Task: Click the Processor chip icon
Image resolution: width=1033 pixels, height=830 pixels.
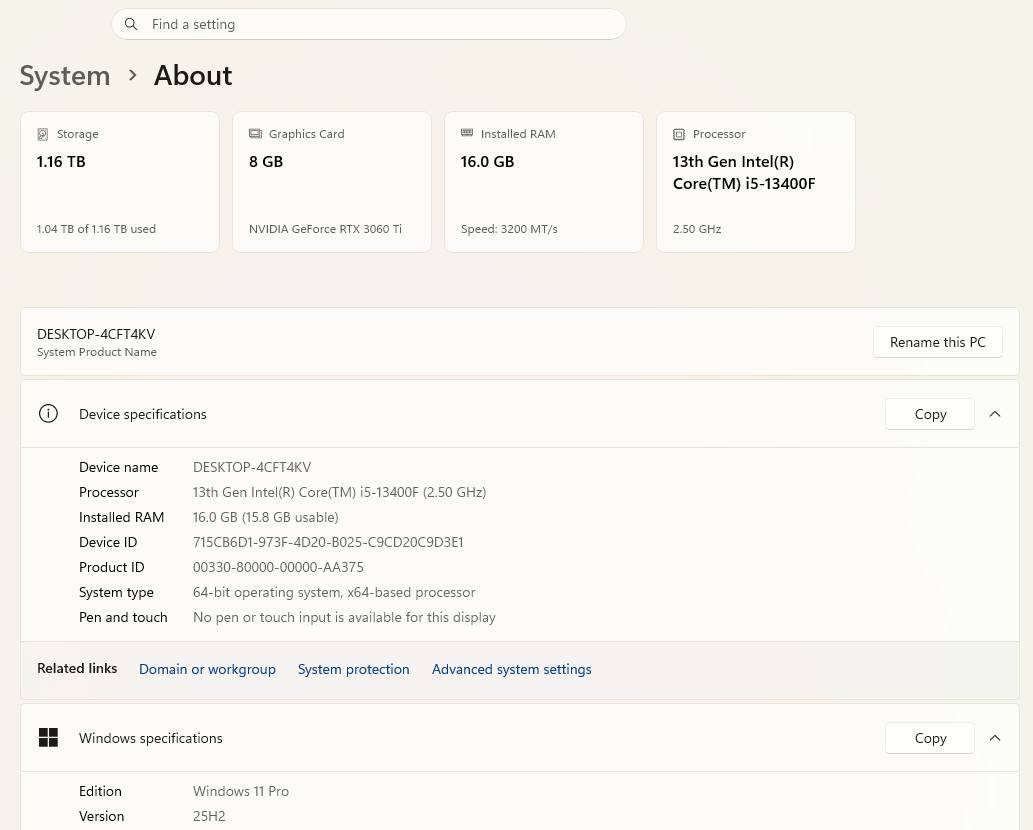Action: 679,134
